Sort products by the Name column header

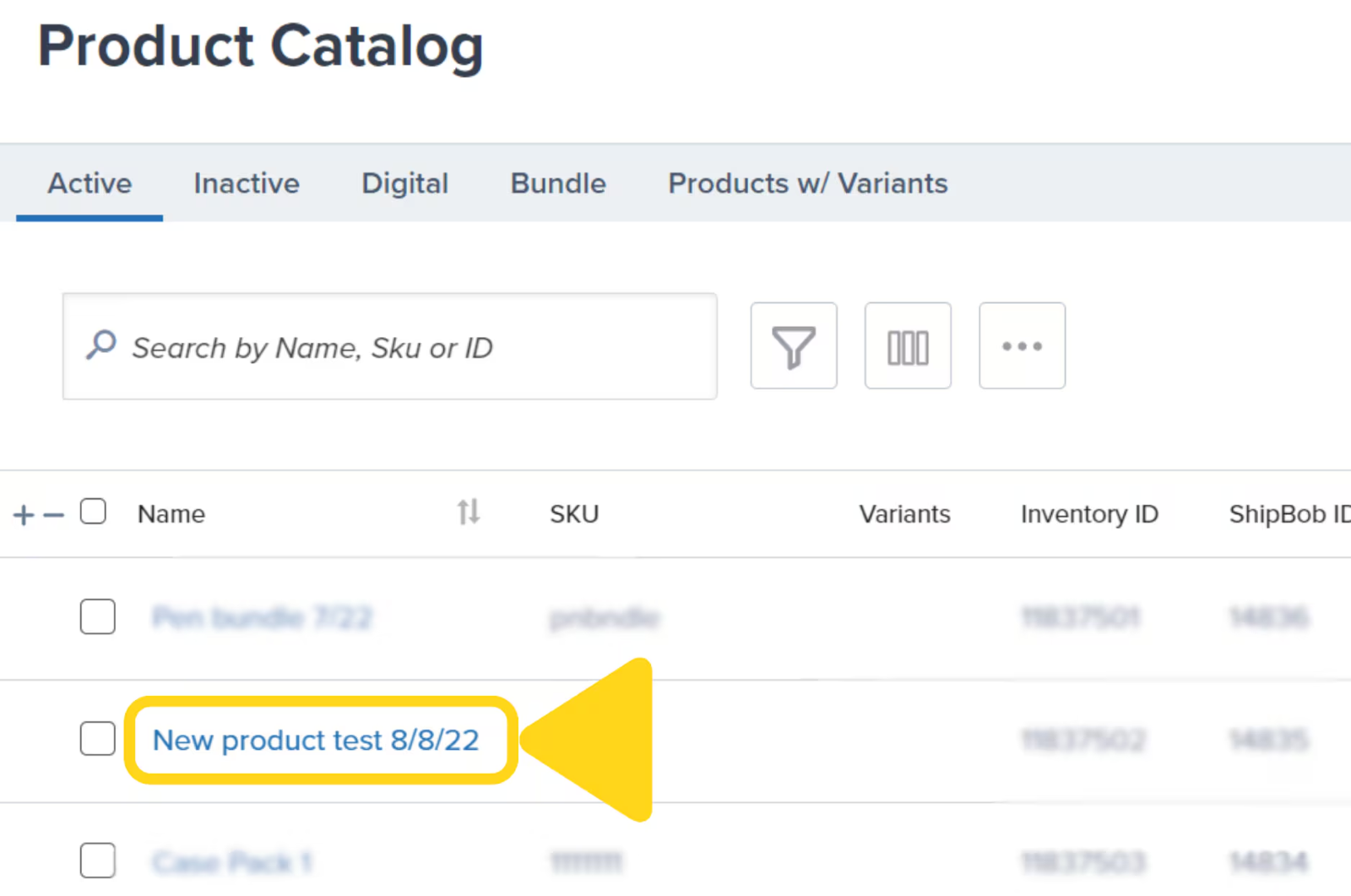point(171,513)
